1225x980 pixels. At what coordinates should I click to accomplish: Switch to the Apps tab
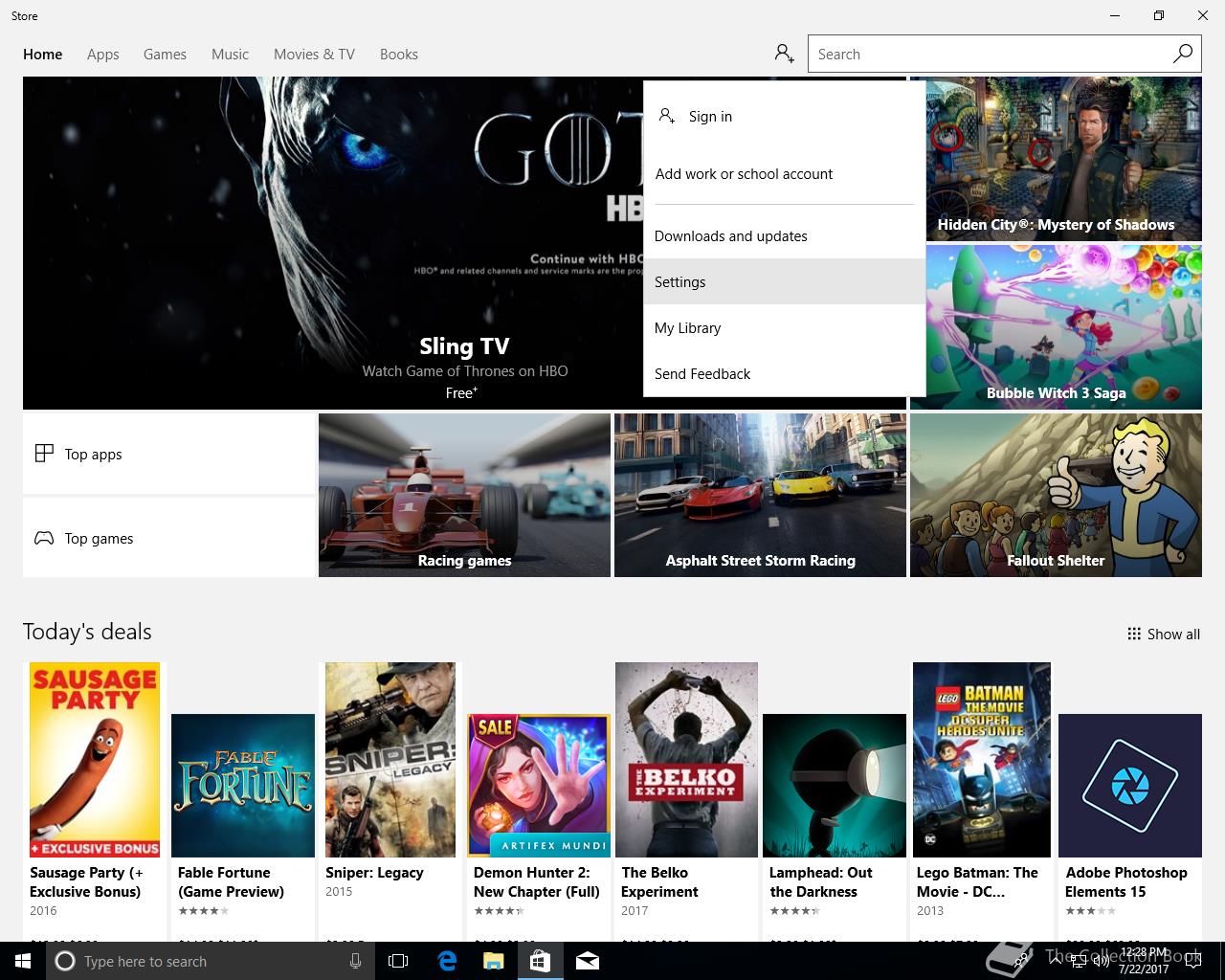point(103,55)
